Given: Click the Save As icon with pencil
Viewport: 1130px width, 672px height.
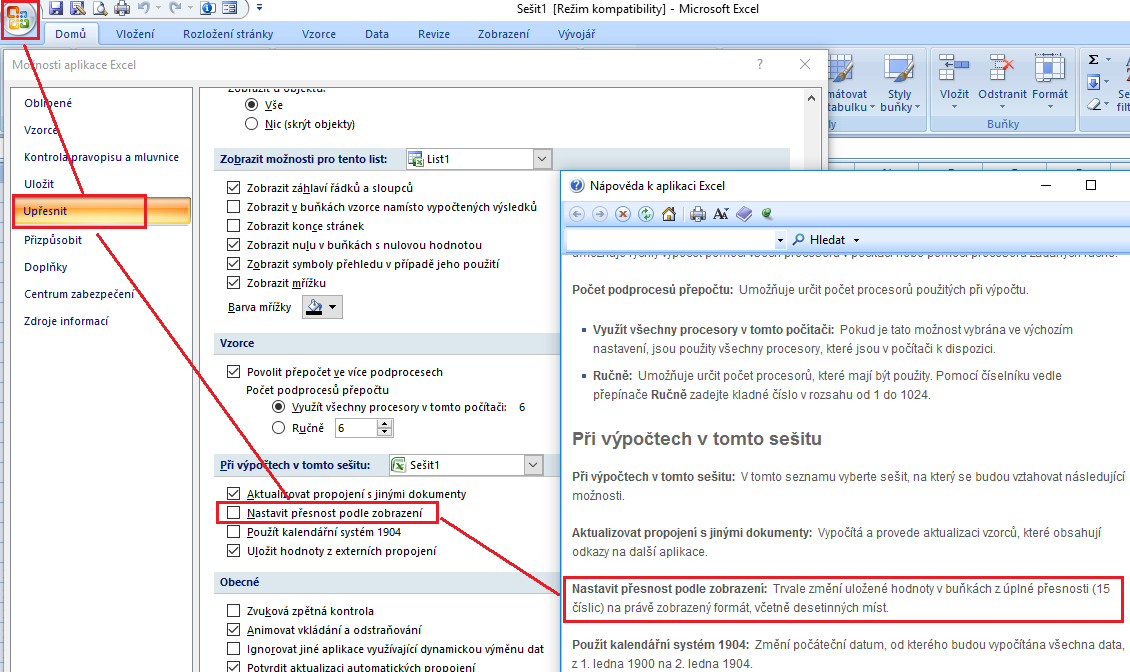Looking at the screenshot, I should (77, 9).
